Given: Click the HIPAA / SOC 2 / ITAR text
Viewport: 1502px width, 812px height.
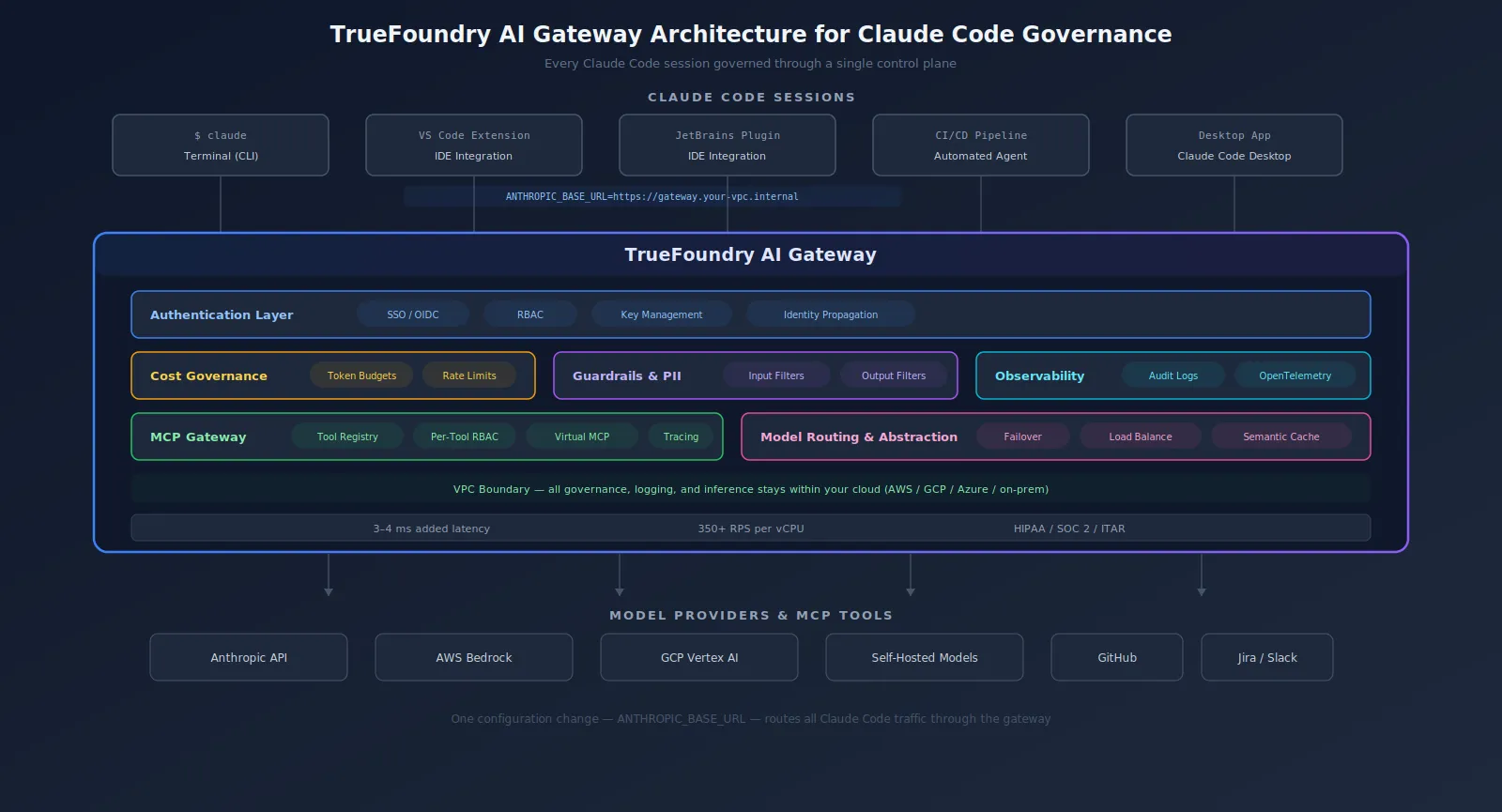Looking at the screenshot, I should (x=1069, y=529).
